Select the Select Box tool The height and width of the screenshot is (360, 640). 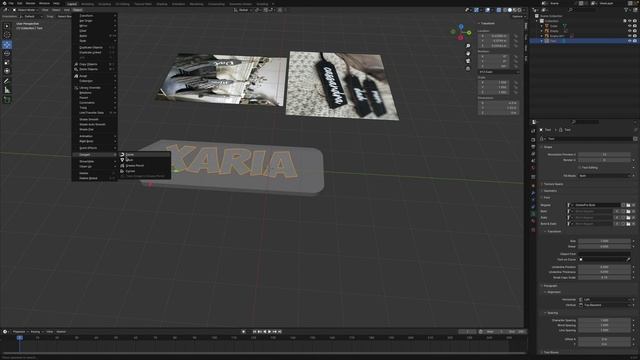pyautogui.click(x=7, y=26)
